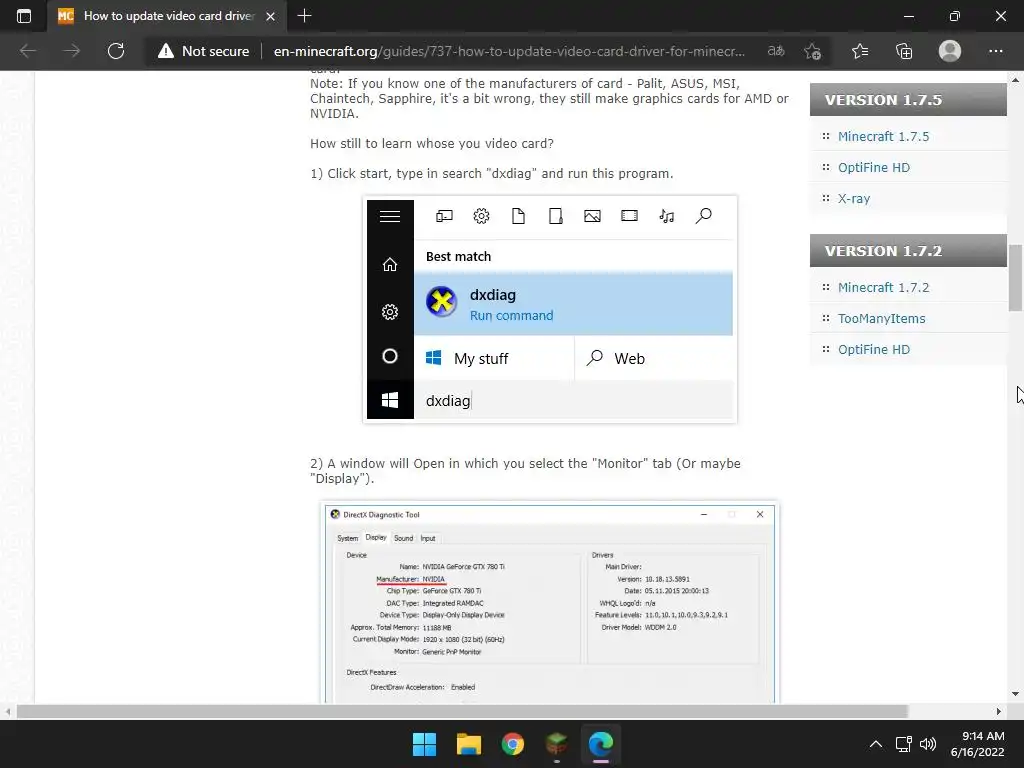Image resolution: width=1024 pixels, height=768 pixels.
Task: Open the X-ray link
Action: [854, 199]
